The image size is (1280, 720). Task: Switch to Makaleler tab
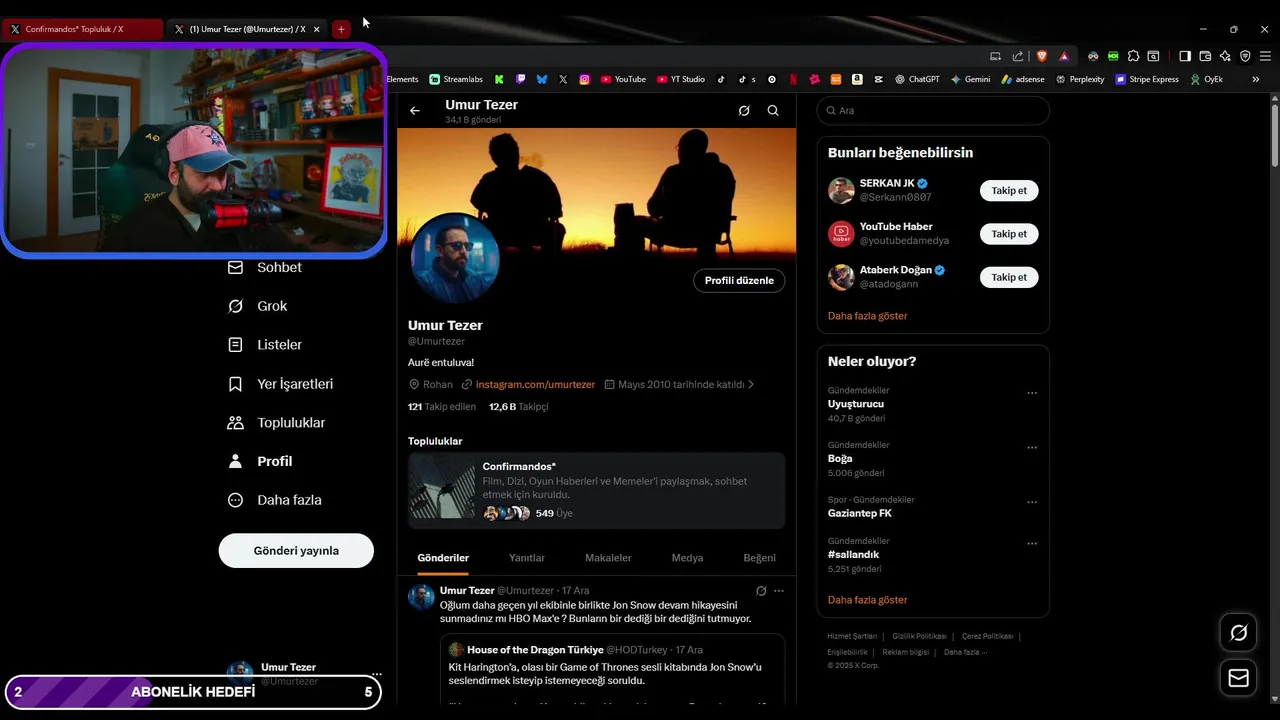pos(608,558)
